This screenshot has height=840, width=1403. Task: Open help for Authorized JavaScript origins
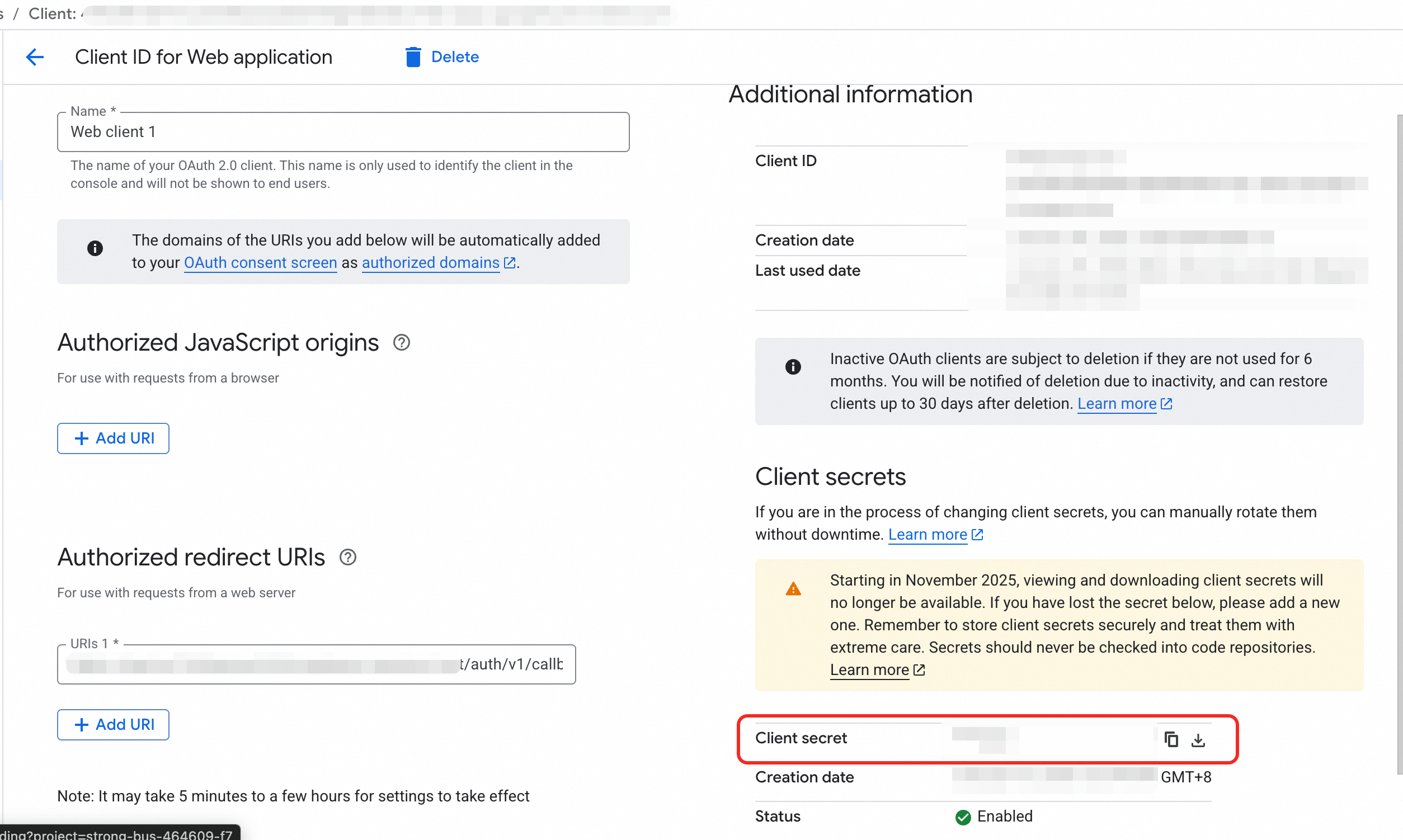click(401, 342)
